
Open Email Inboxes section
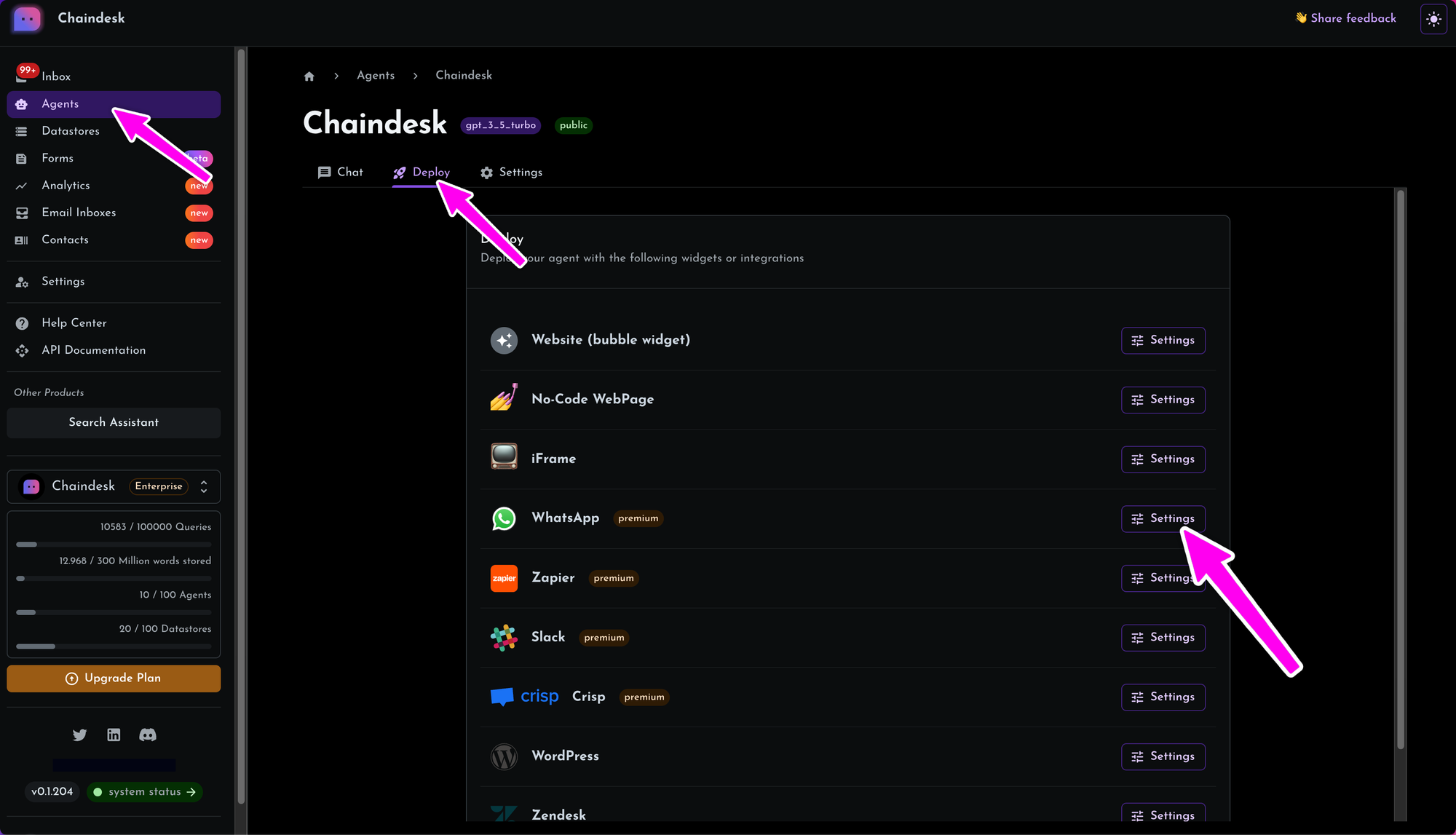pos(79,213)
